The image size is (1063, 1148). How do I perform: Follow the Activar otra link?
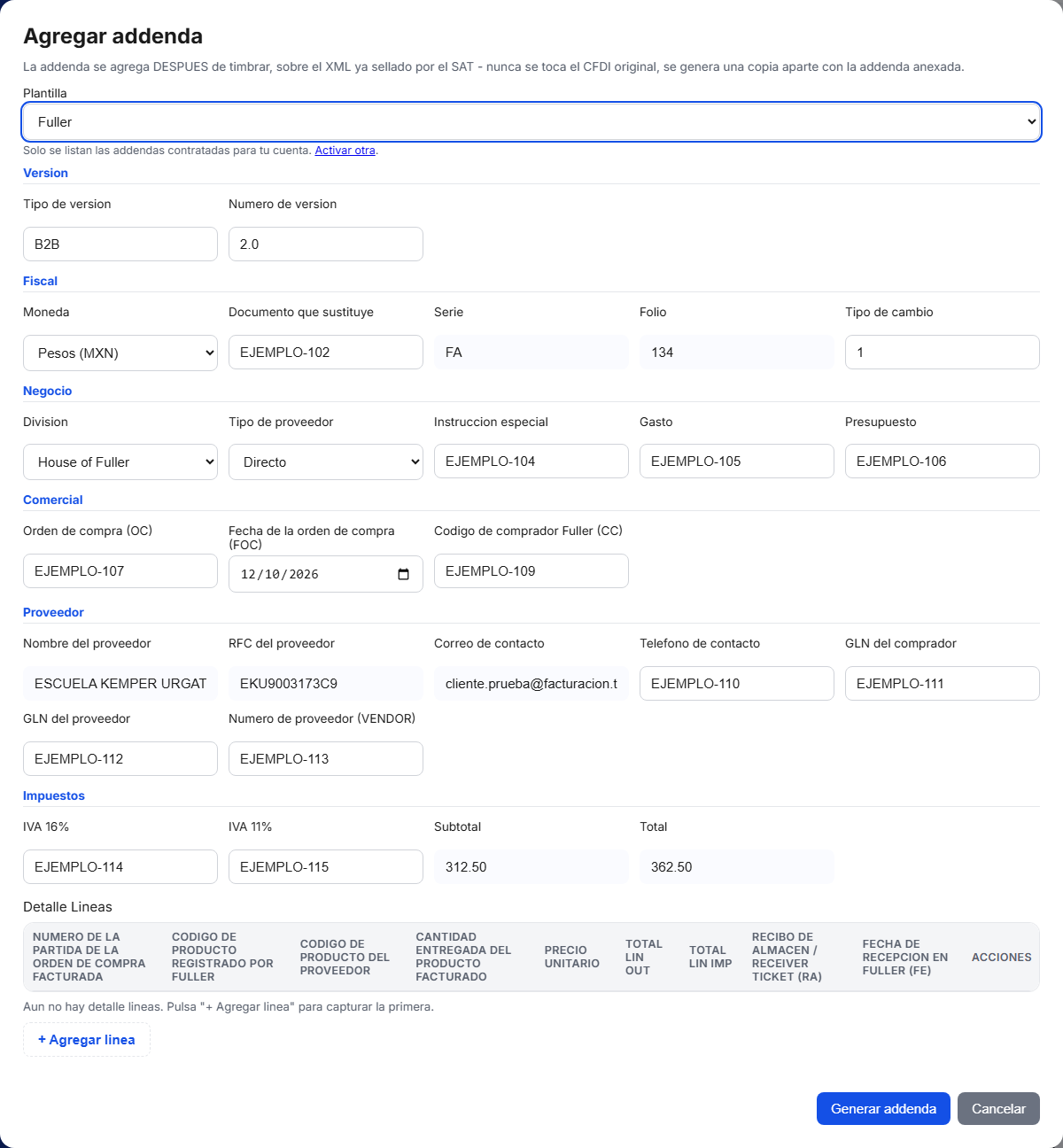[345, 151]
